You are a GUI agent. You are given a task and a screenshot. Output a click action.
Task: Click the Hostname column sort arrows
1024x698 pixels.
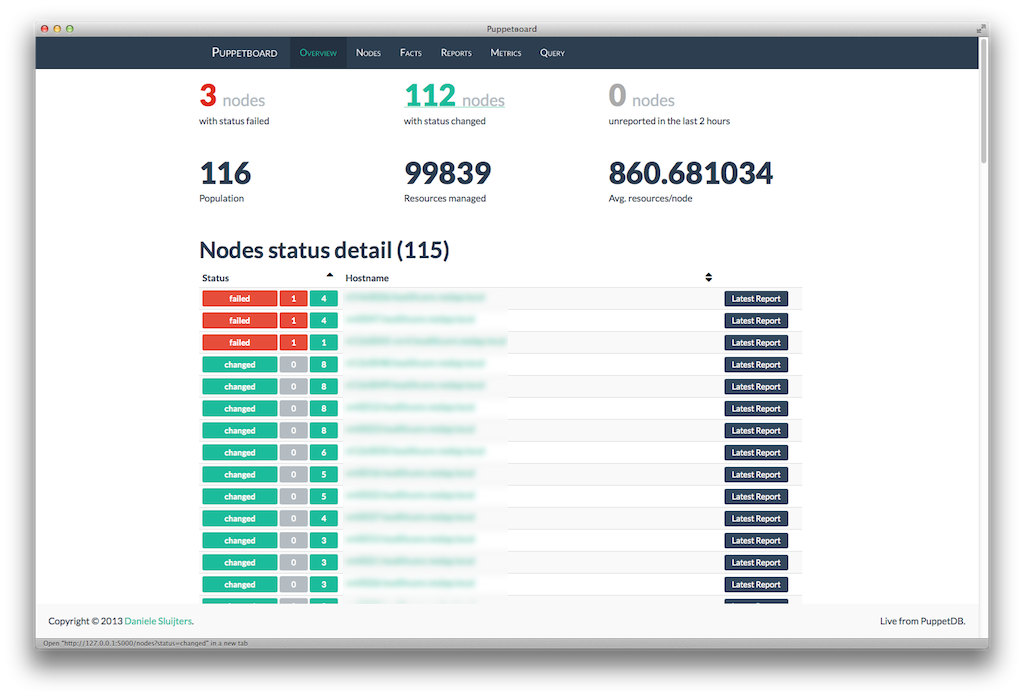(x=708, y=277)
